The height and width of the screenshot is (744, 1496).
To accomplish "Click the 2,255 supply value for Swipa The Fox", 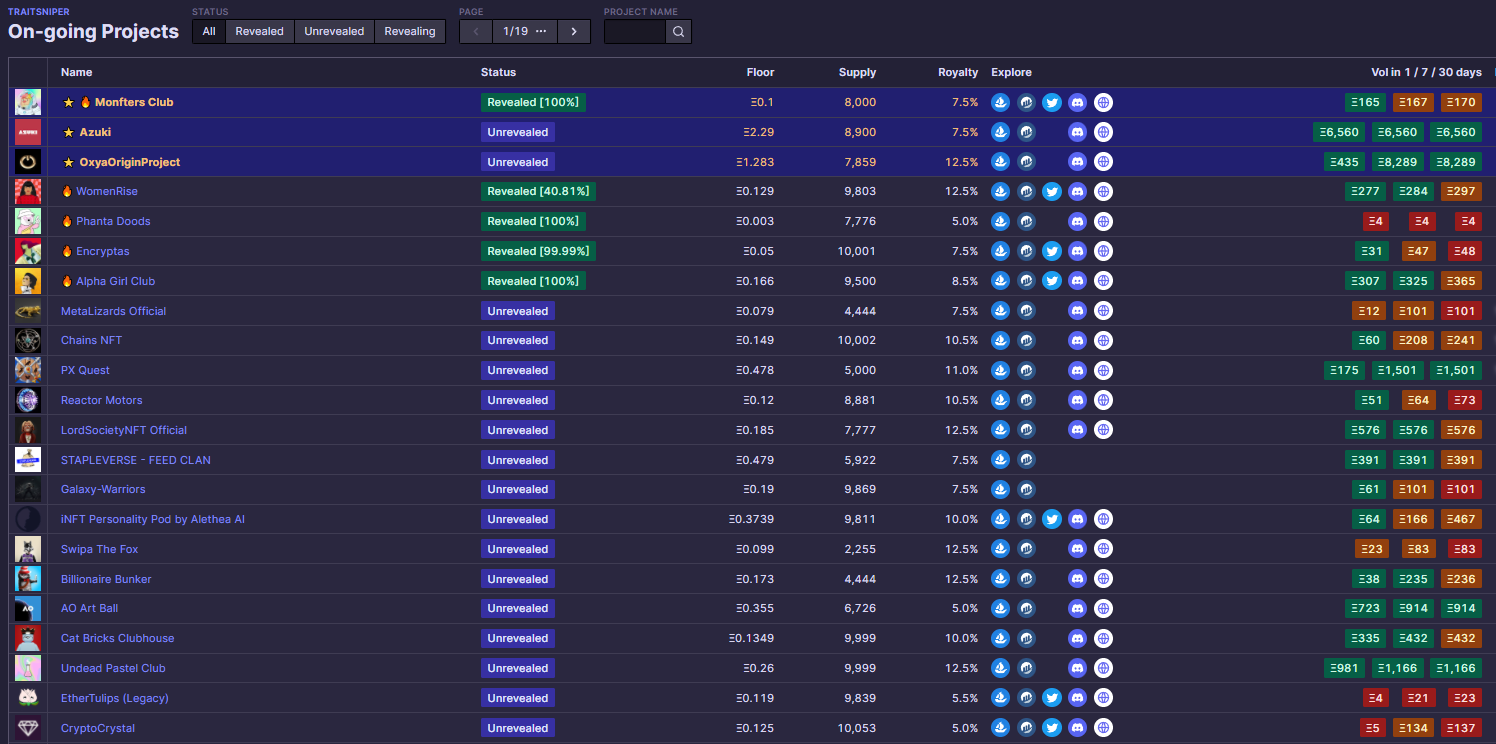I will [860, 549].
